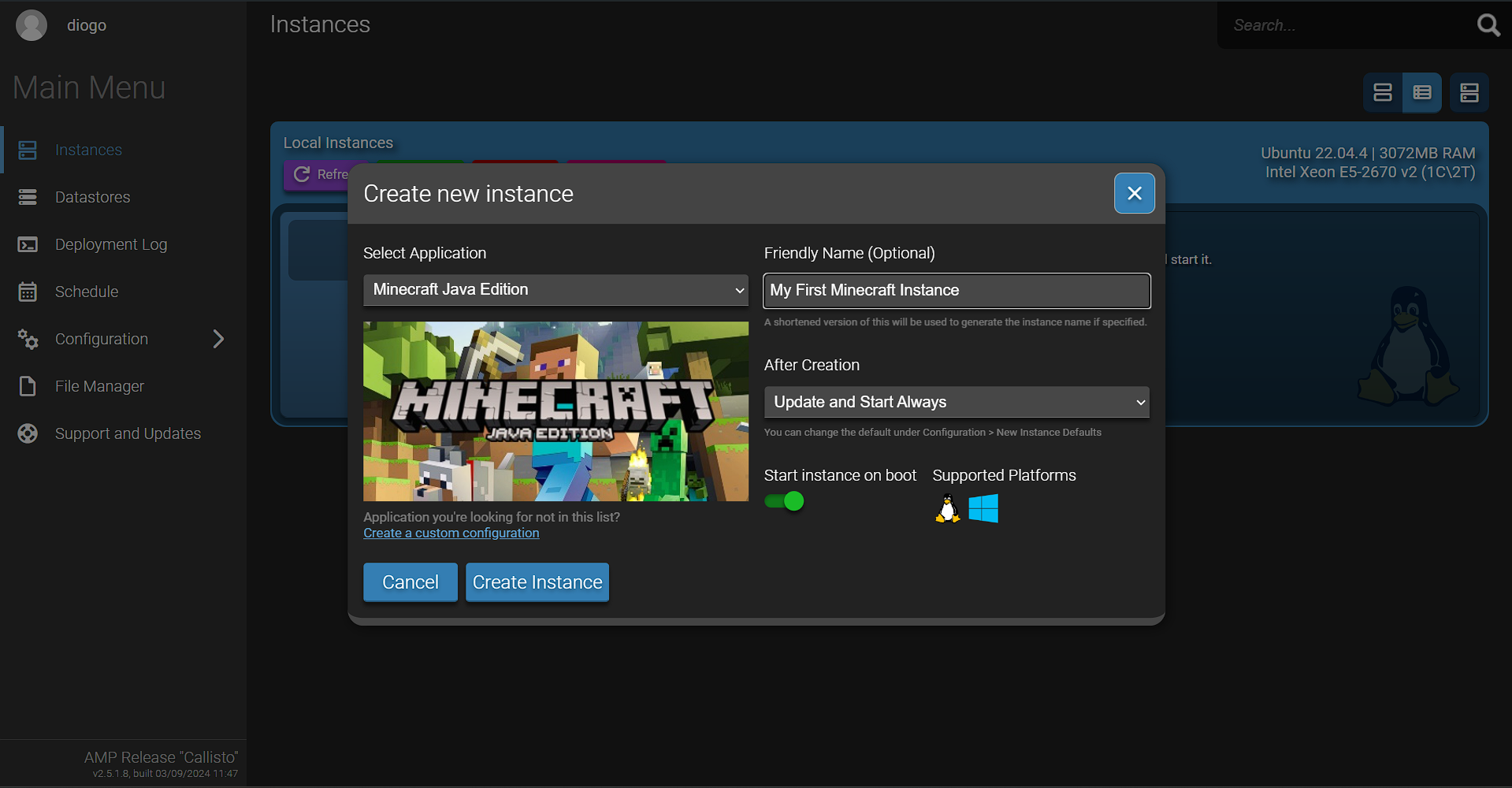Screen dimensions: 1512x788
Task: Open the Create a custom configuration link
Action: (451, 533)
